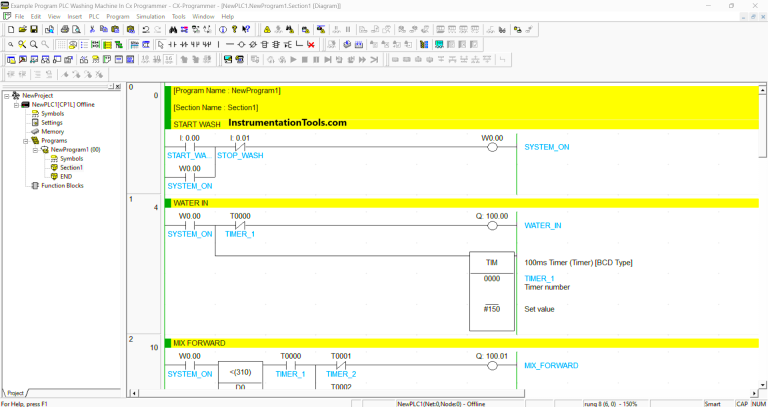Click the Undo icon
This screenshot has width=768, height=407.
(x=145, y=30)
